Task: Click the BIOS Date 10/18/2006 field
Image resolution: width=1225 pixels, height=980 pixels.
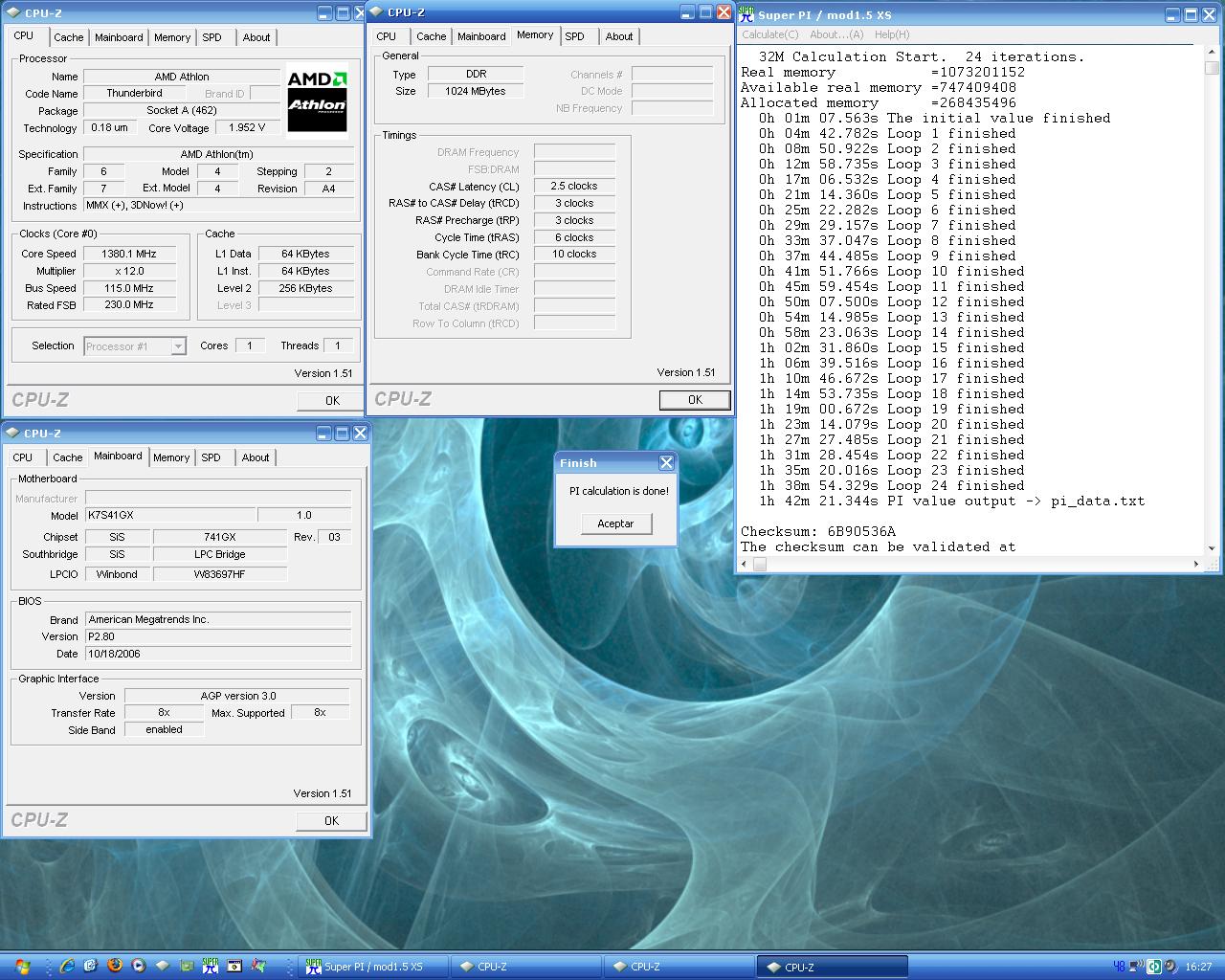Action: [x=218, y=654]
